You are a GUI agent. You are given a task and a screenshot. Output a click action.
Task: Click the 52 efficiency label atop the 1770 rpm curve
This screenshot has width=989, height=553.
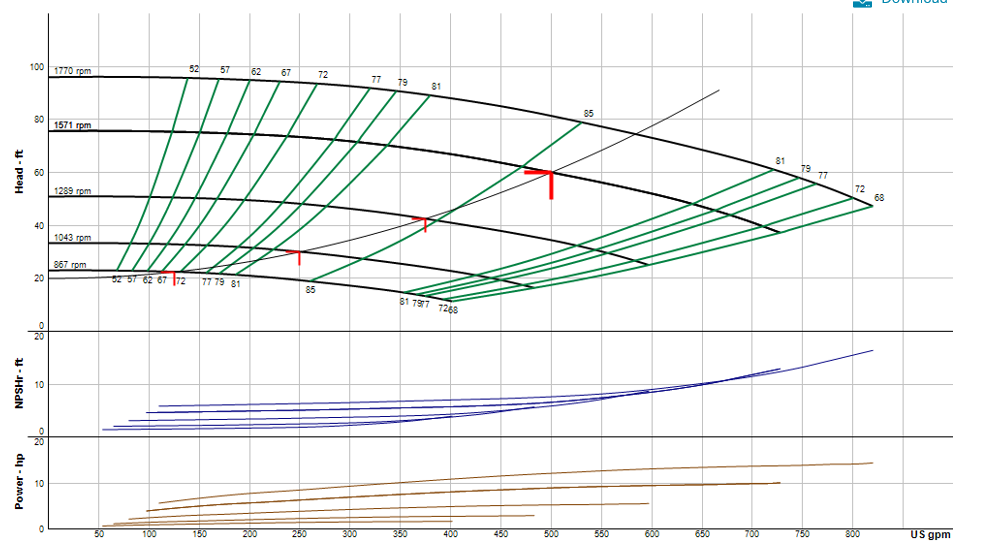(x=194, y=69)
